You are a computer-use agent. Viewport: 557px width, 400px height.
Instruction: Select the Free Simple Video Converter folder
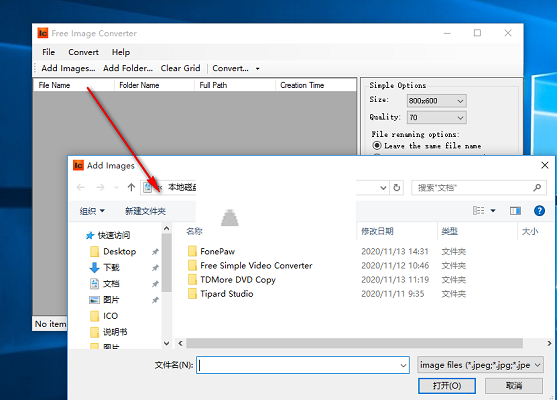click(256, 266)
